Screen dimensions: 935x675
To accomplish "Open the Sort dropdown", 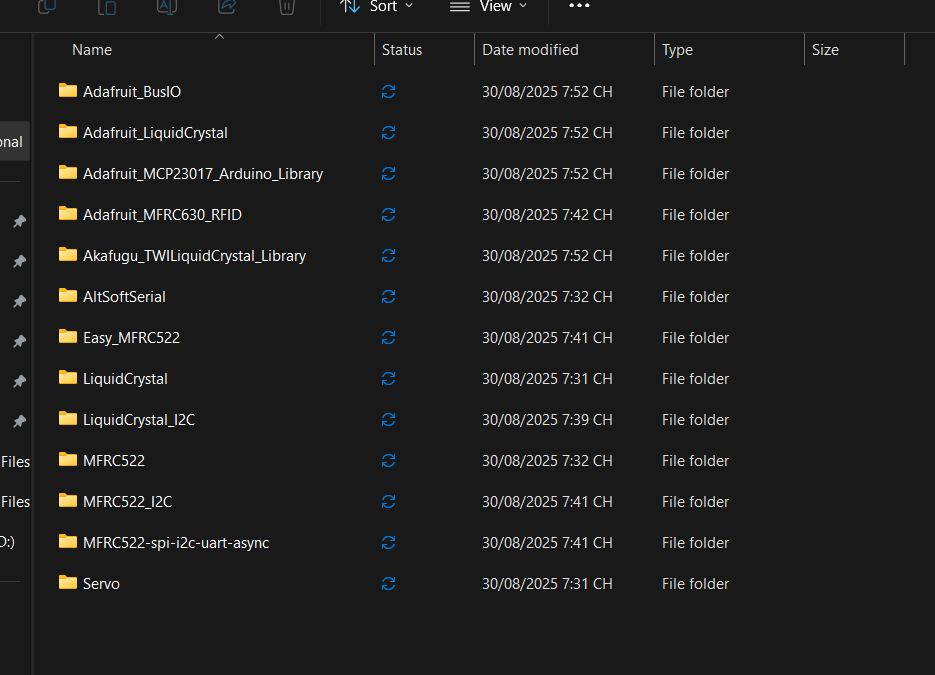I will [x=376, y=7].
